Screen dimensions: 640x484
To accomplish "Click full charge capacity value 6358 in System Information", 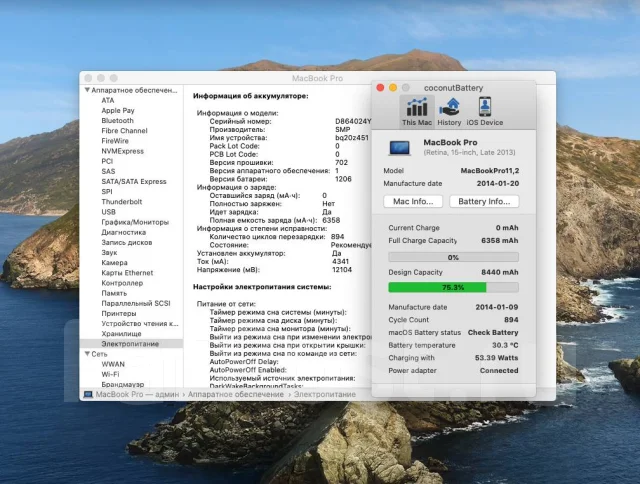I will pos(331,220).
